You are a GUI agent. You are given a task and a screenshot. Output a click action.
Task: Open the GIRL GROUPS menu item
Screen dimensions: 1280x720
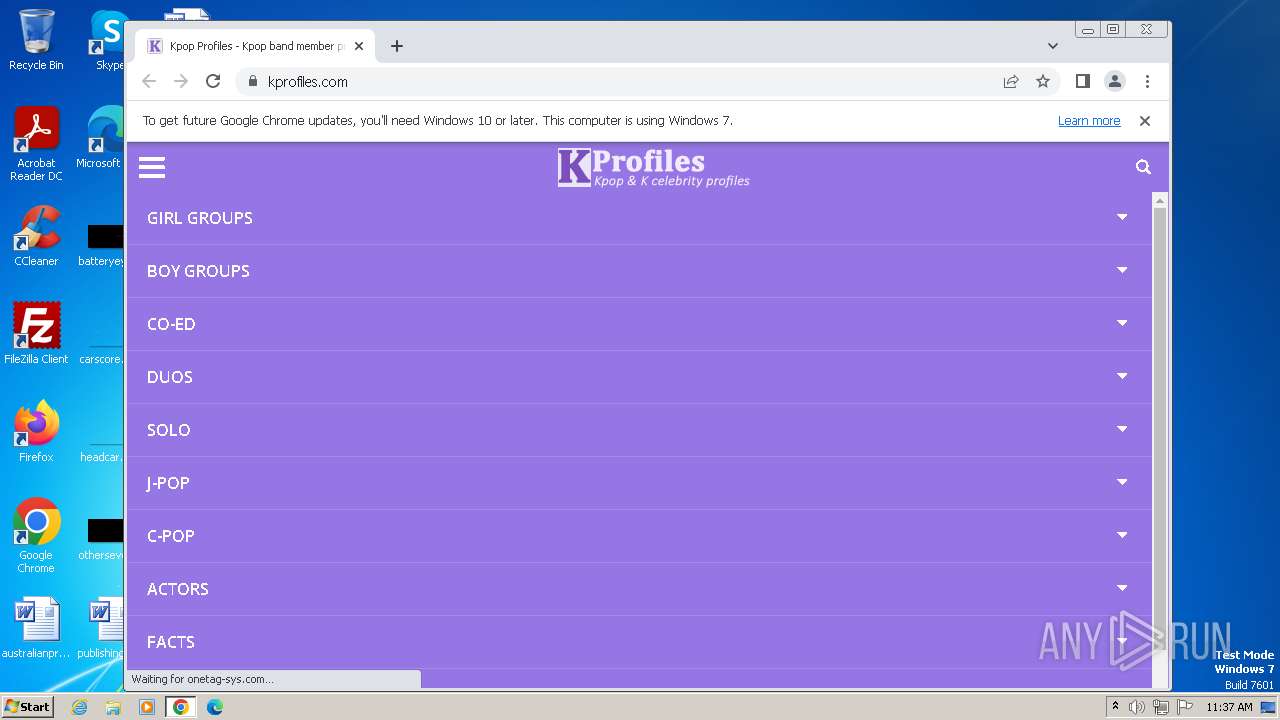pos(200,218)
